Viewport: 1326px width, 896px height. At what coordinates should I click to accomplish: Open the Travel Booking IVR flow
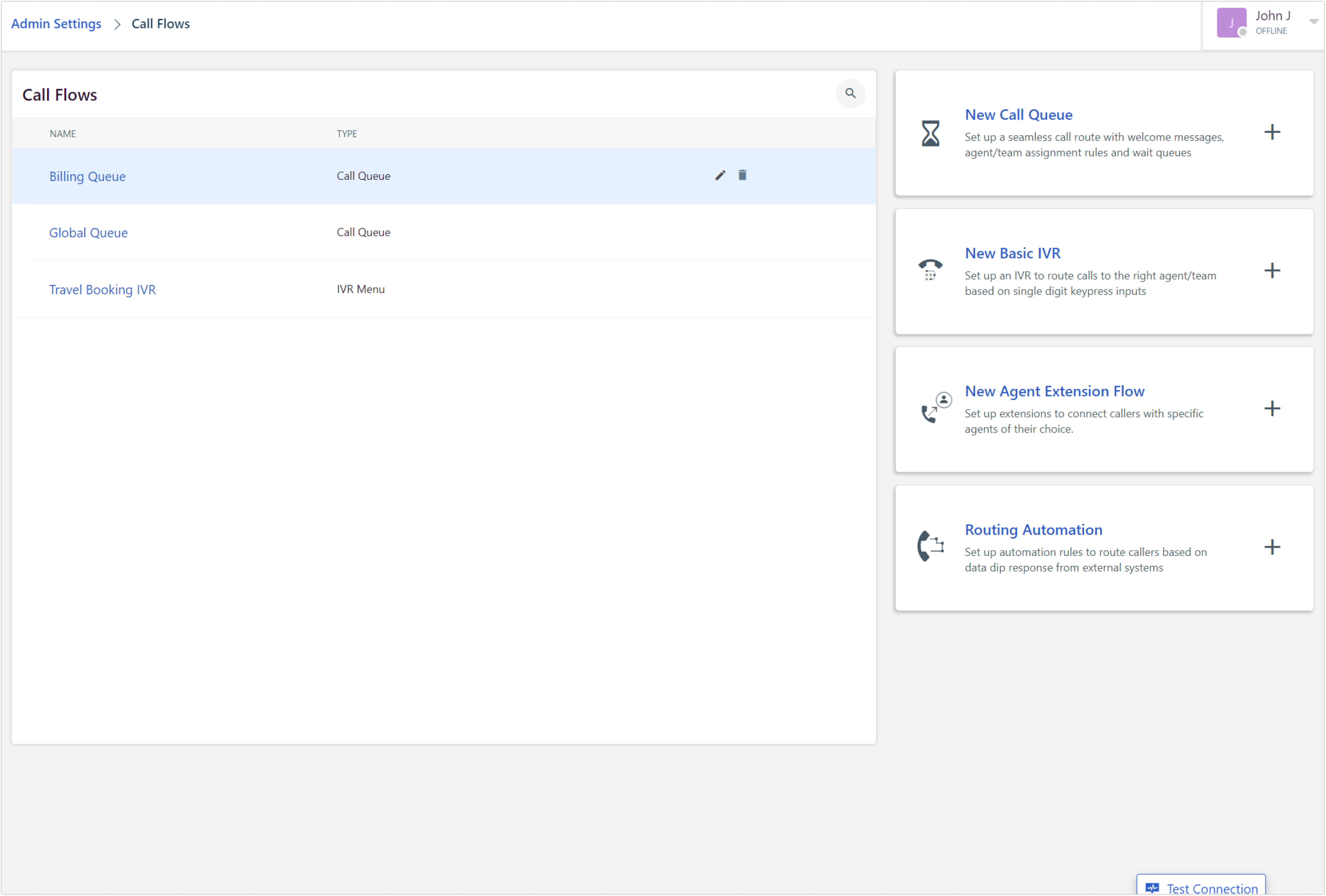tap(102, 290)
